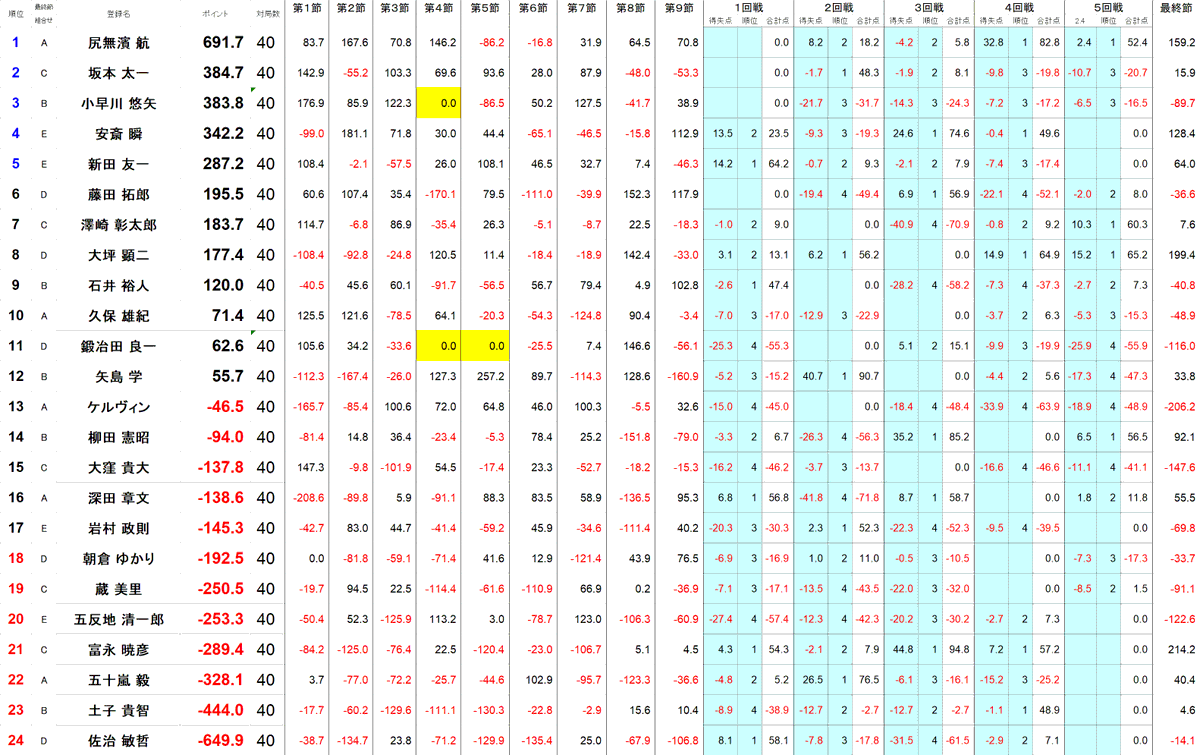
Task: Click 最終節 score 214.2 for 富永 暁彦
Action: pyautogui.click(x=1180, y=650)
